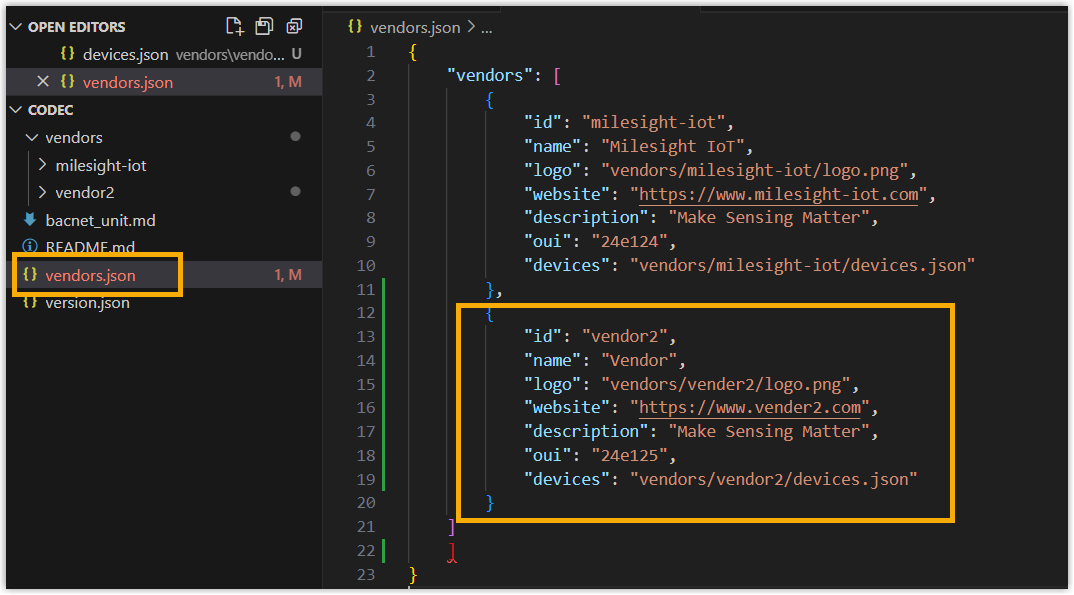Click the README.md info icon
The width and height of the screenshot is (1074, 595).
pyautogui.click(x=29, y=245)
